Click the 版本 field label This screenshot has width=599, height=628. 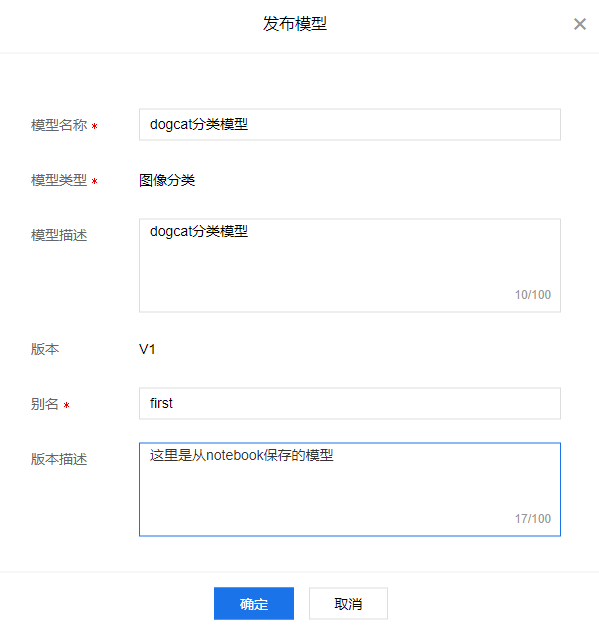pyautogui.click(x=45, y=349)
